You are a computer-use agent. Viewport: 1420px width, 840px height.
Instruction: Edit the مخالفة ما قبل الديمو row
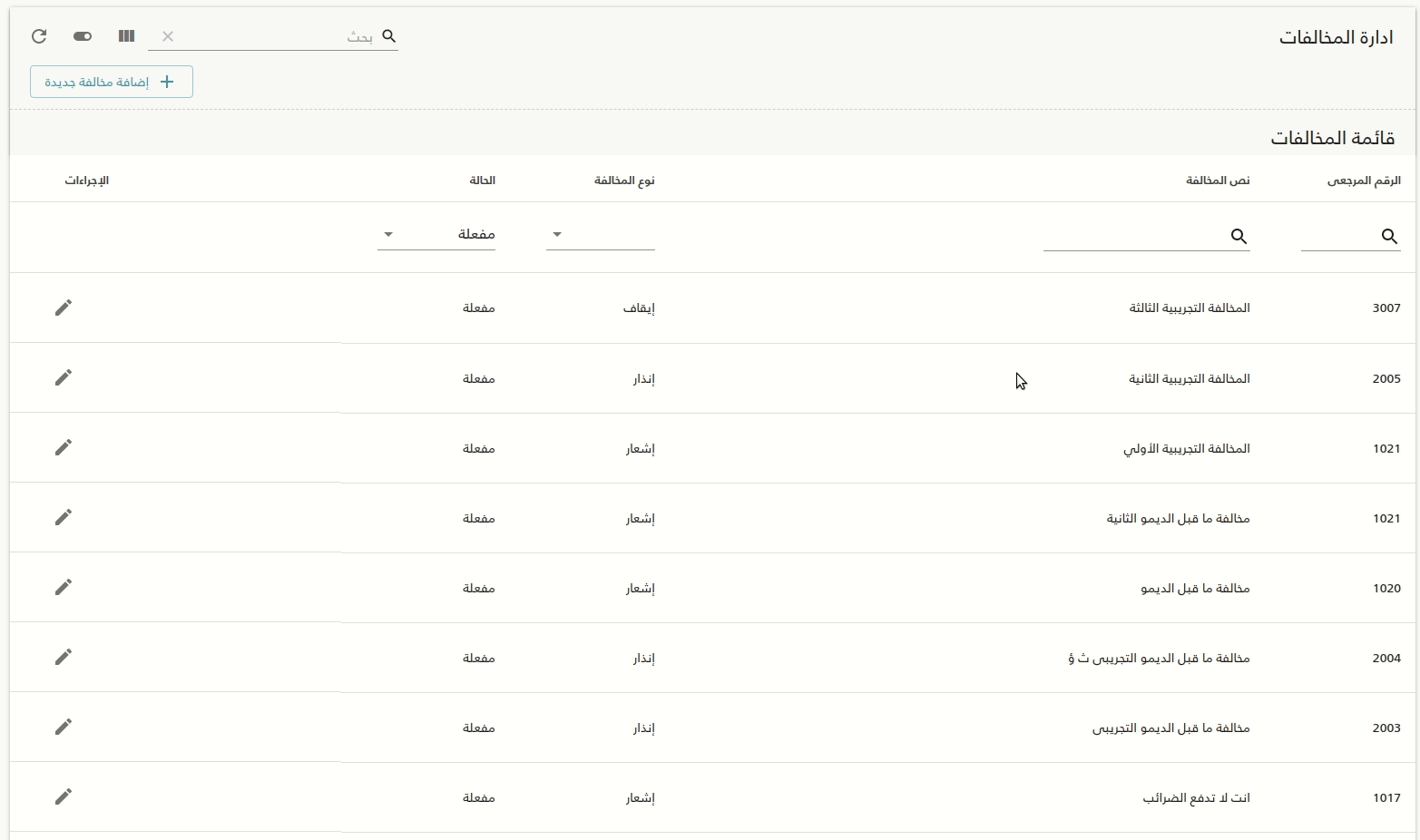[x=64, y=587]
